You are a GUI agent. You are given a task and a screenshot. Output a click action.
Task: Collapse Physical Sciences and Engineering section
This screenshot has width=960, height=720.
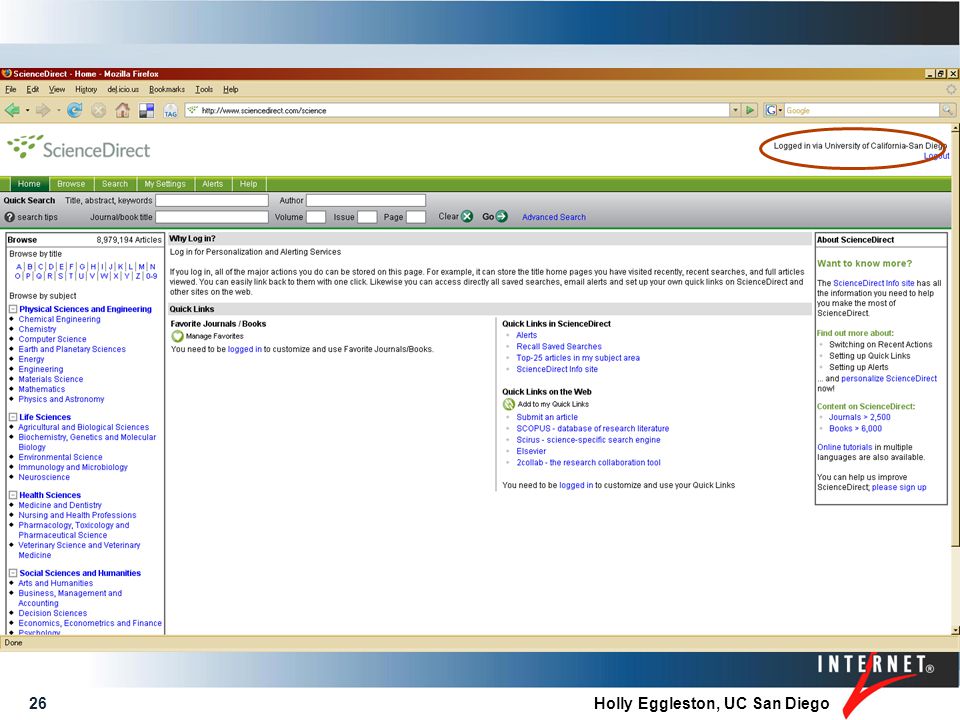[13, 310]
